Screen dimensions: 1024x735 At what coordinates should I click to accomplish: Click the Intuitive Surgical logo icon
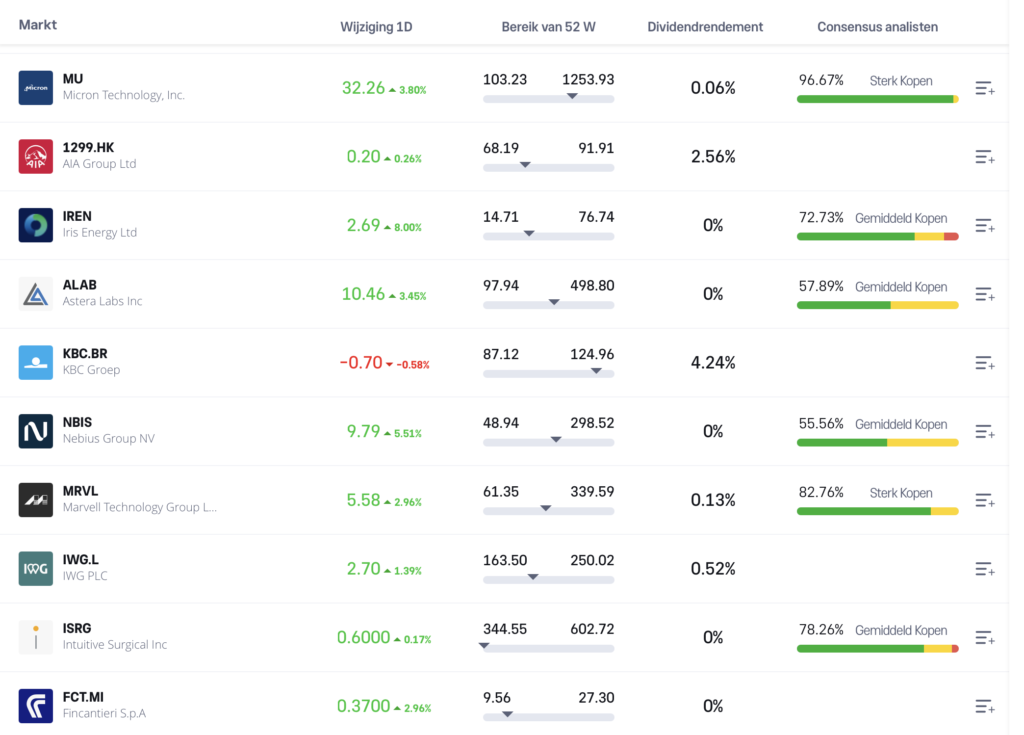point(36,636)
